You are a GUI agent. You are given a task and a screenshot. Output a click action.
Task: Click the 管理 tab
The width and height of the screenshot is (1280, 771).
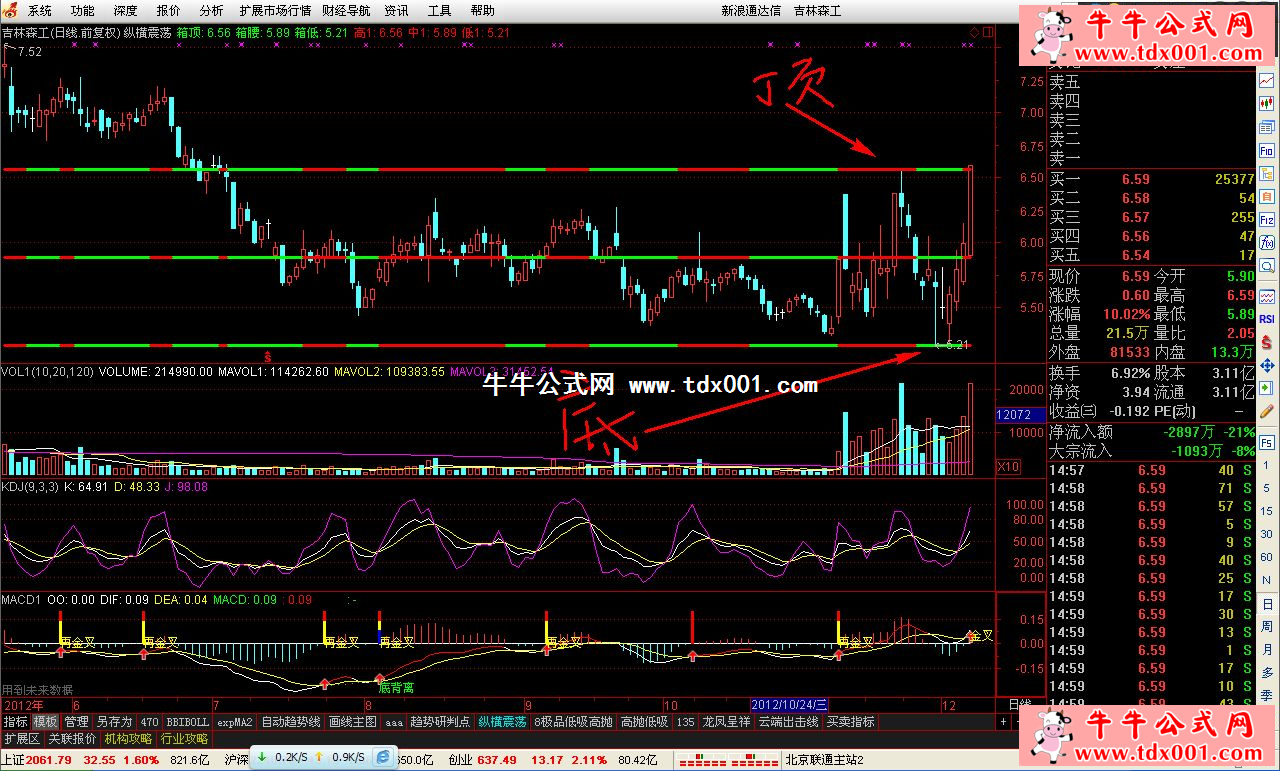point(77,721)
